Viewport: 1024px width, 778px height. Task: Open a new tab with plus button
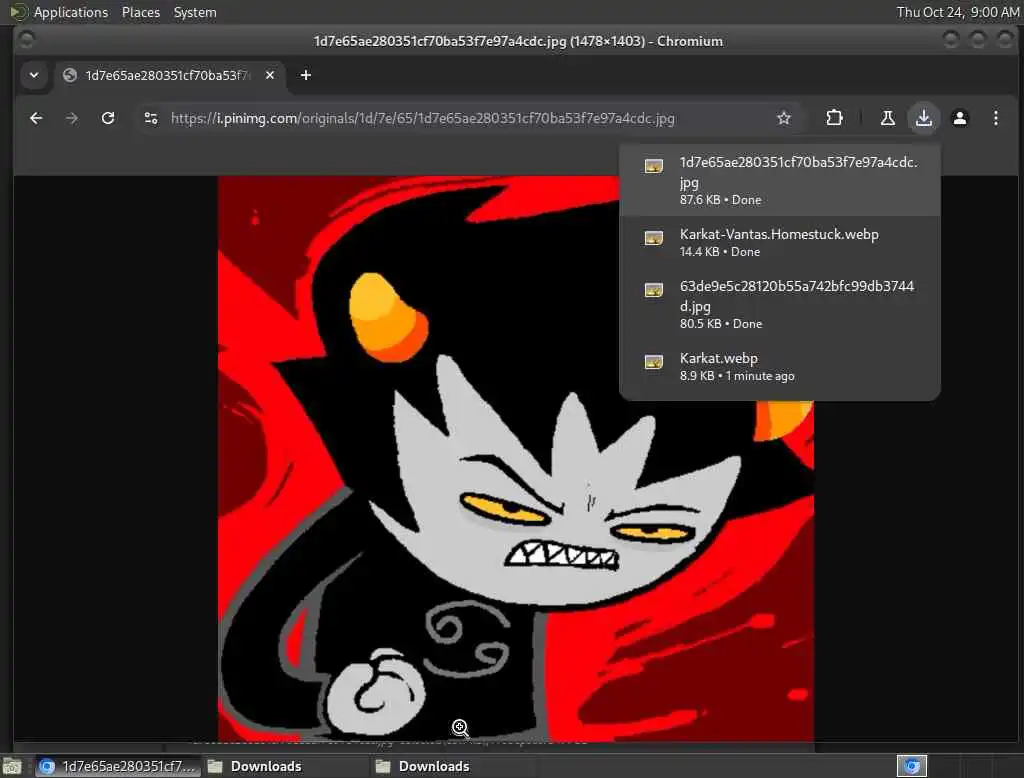306,75
